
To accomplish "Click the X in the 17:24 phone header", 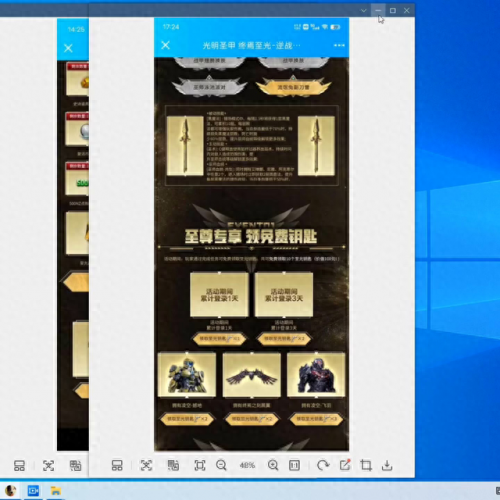I will click(x=165, y=45).
